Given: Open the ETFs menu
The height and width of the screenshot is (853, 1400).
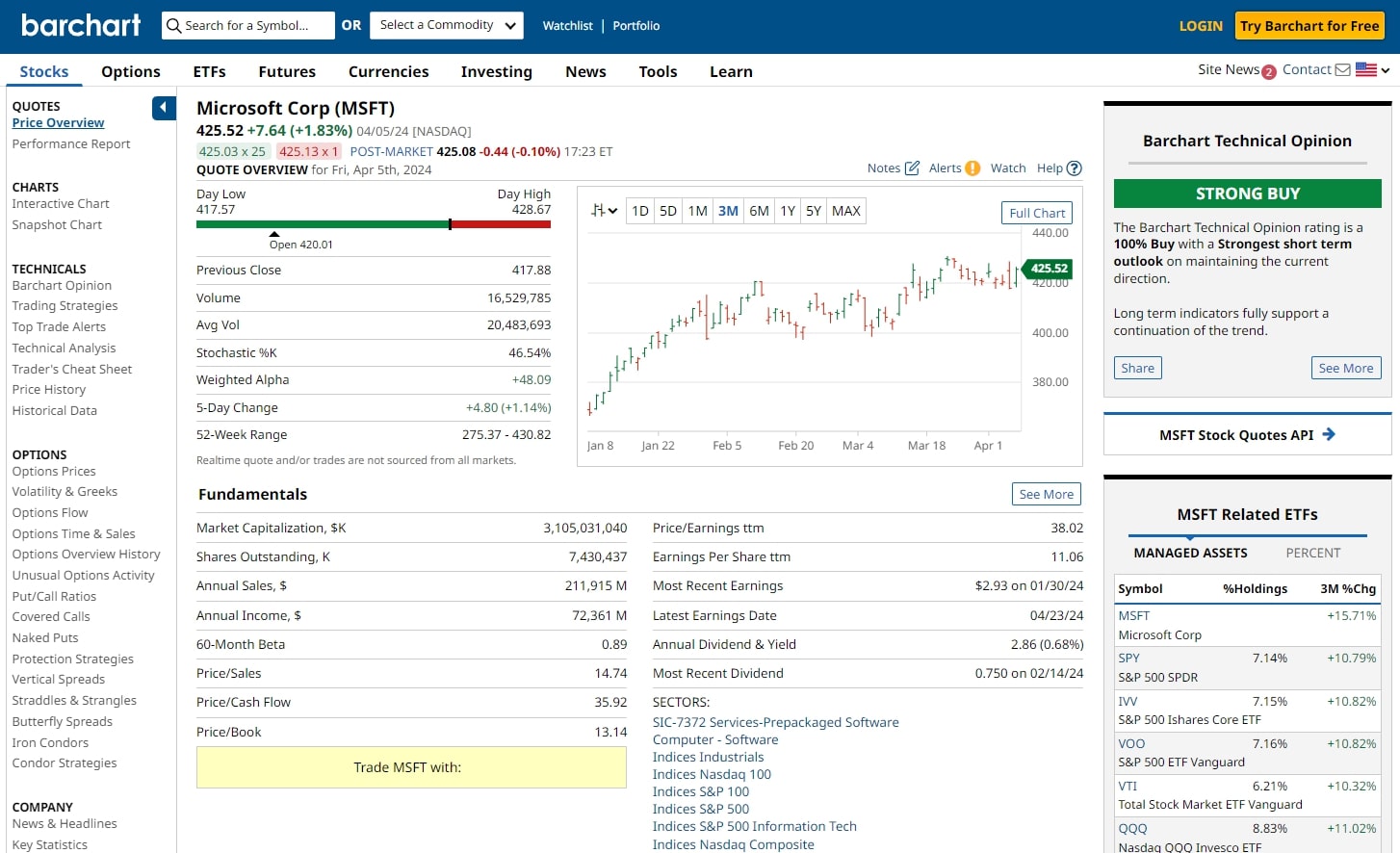Looking at the screenshot, I should 210,71.
